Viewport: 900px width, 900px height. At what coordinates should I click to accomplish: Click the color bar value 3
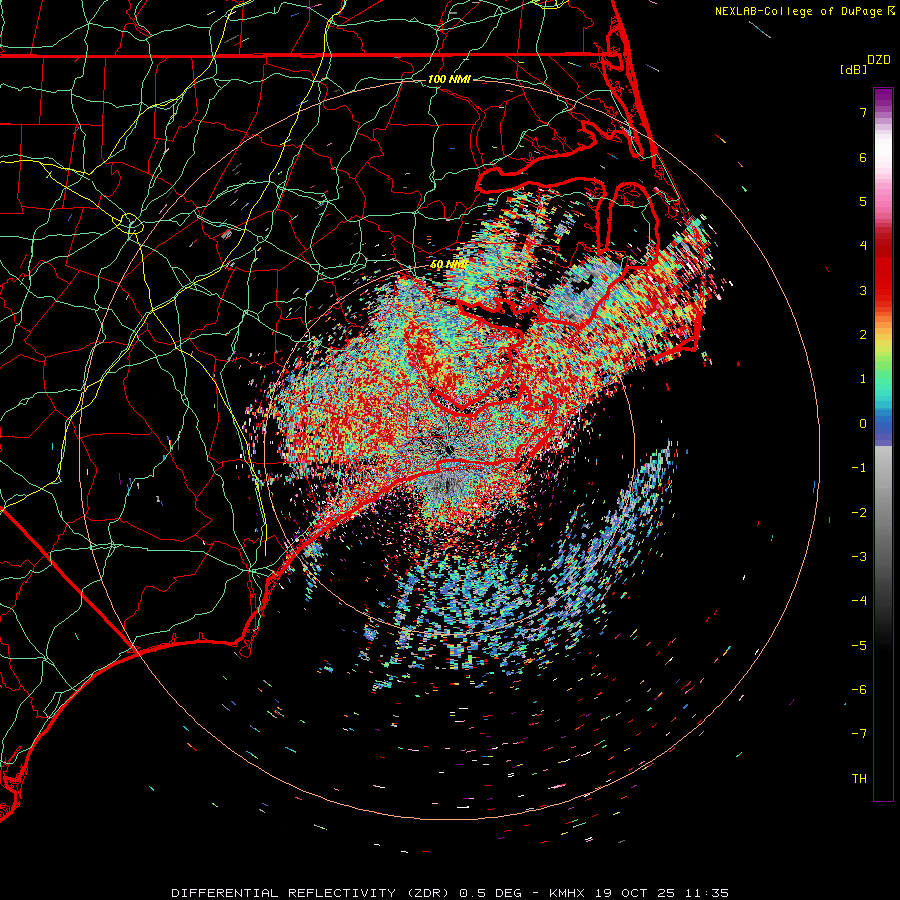point(863,290)
